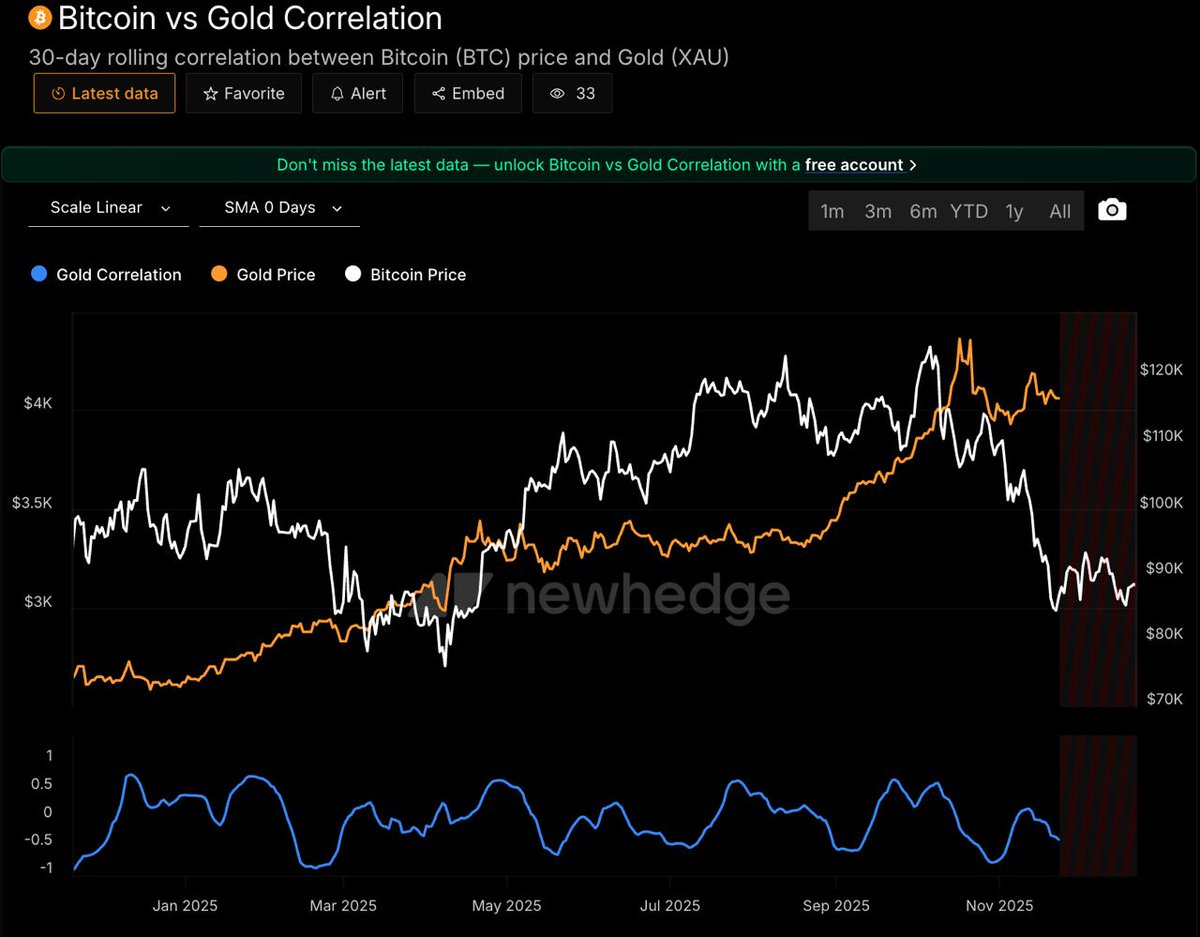This screenshot has height=937, width=1200.
Task: Click the $120K bitcoin axis label
Action: 1161,370
